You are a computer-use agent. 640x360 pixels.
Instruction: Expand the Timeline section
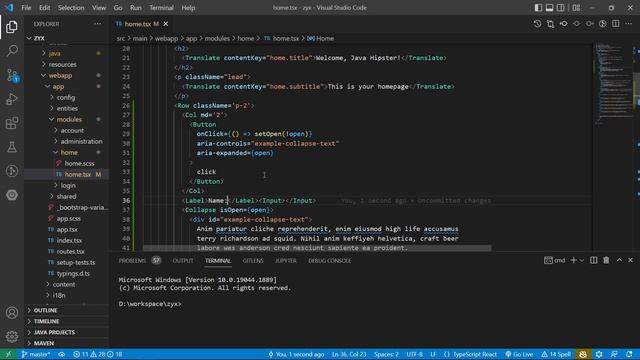tap(46, 322)
